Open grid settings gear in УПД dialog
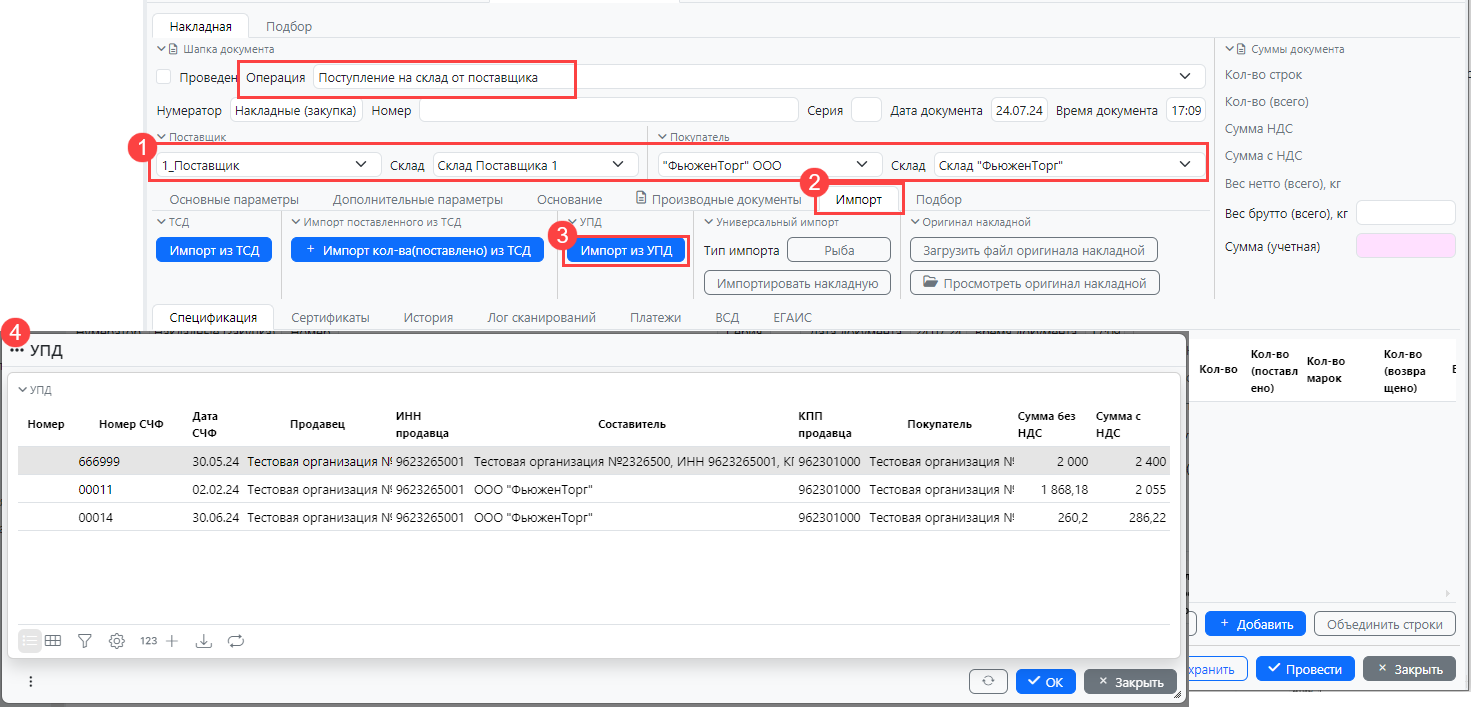Viewport: 1471px width, 707px height. pos(117,641)
